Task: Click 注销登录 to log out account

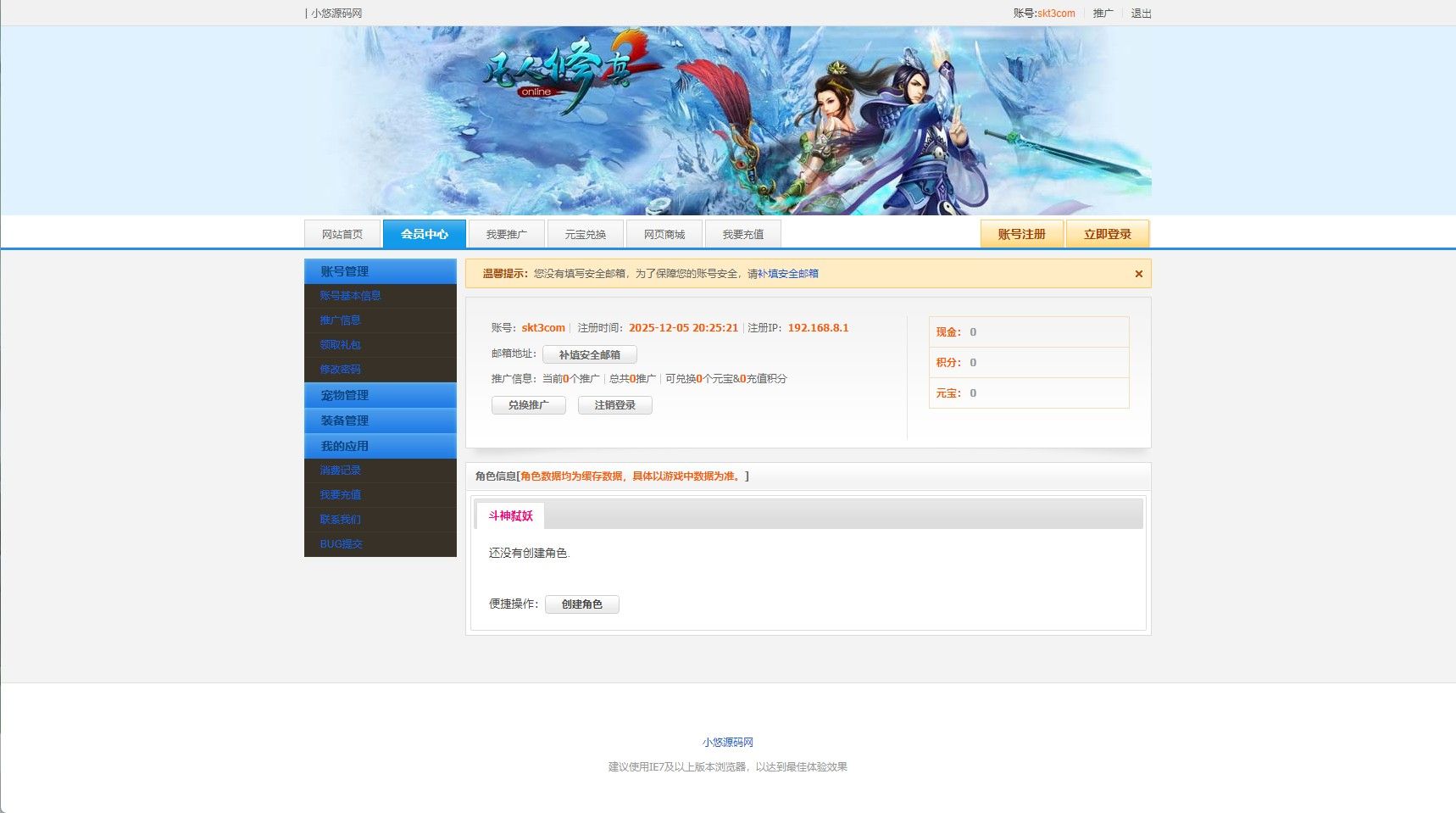Action: 615,405
